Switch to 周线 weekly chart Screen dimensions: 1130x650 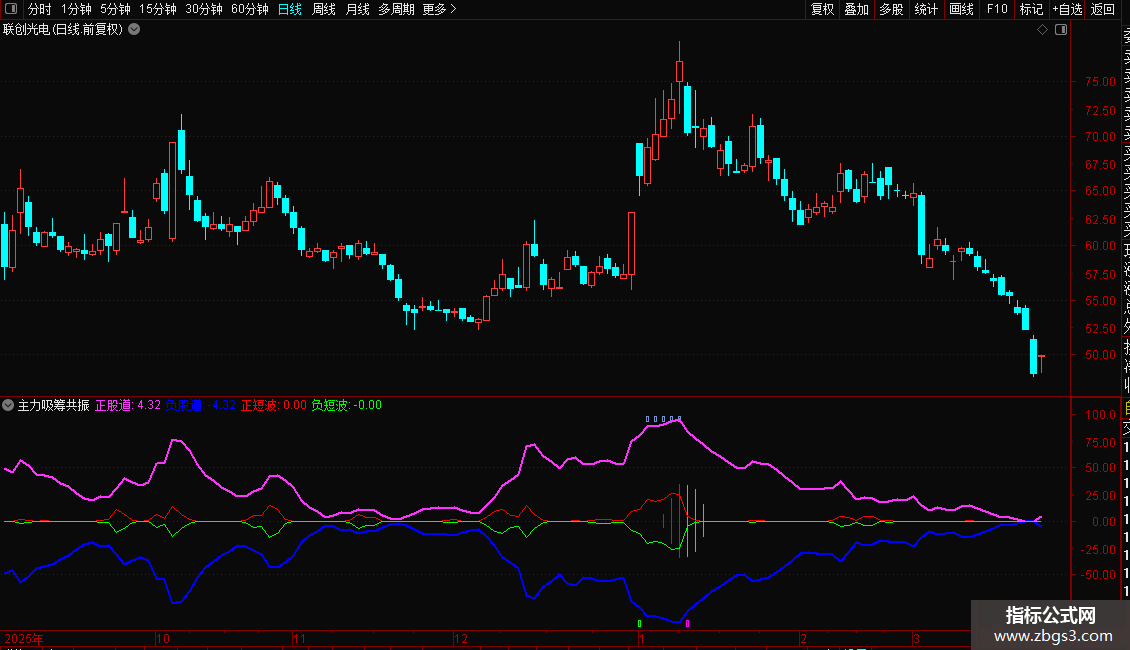point(324,9)
